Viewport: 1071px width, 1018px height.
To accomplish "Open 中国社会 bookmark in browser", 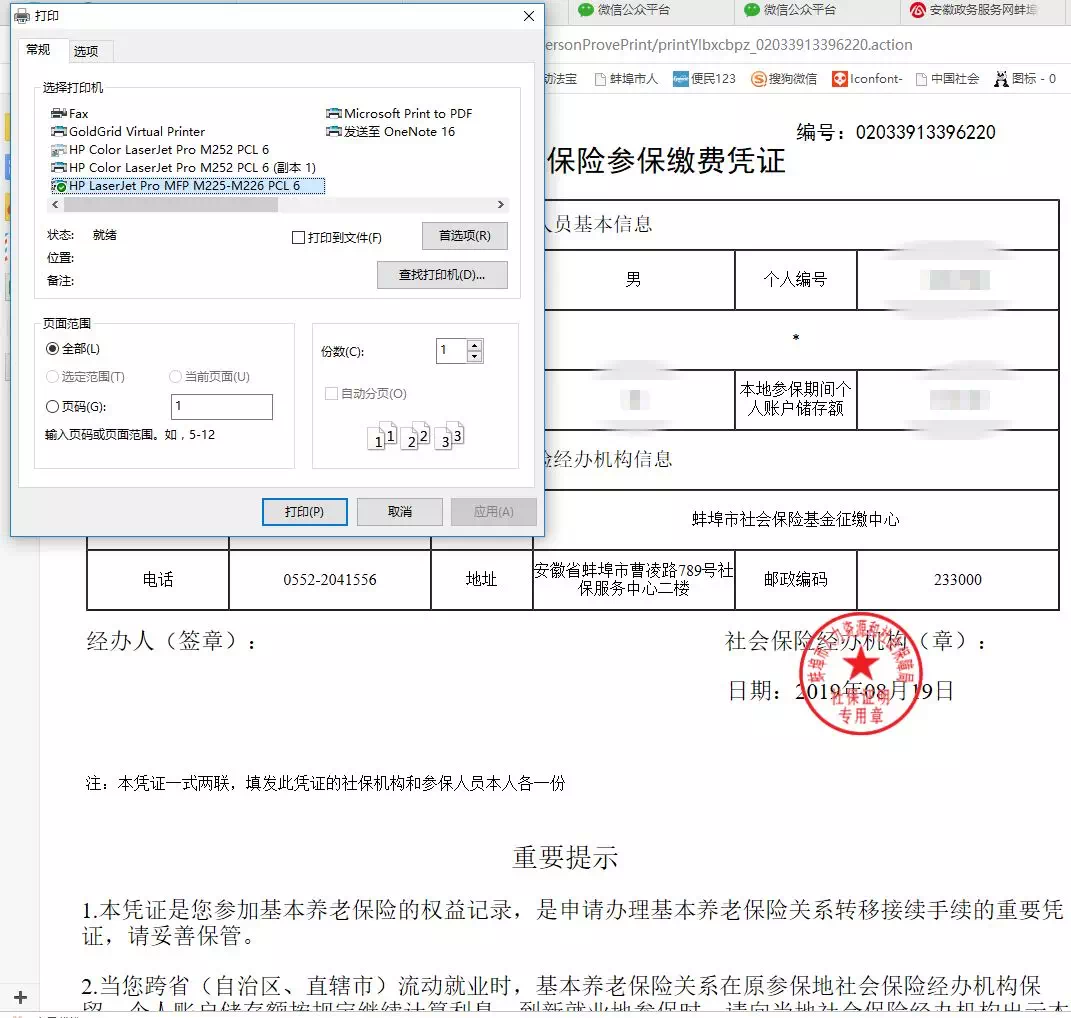I will [x=947, y=79].
